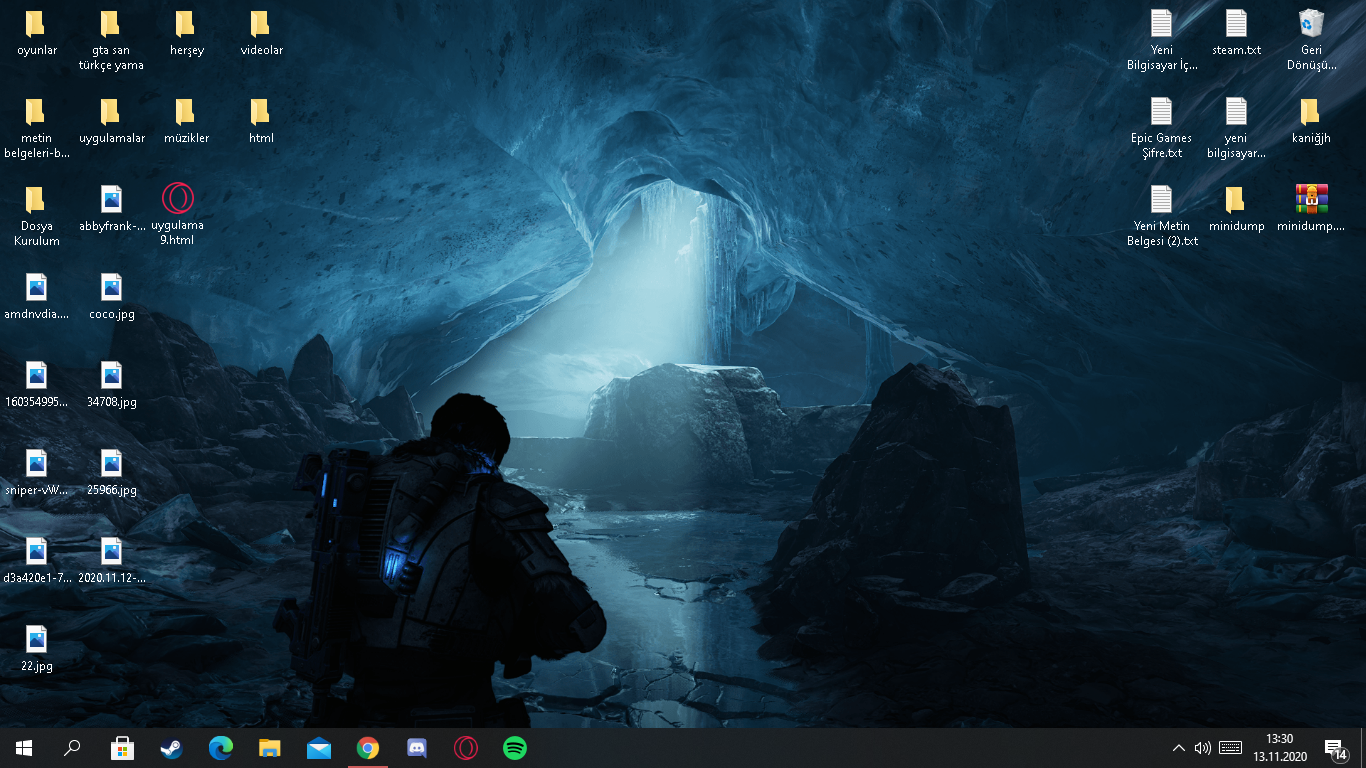Open the Windows Start menu
The image size is (1366, 768).
(x=24, y=748)
